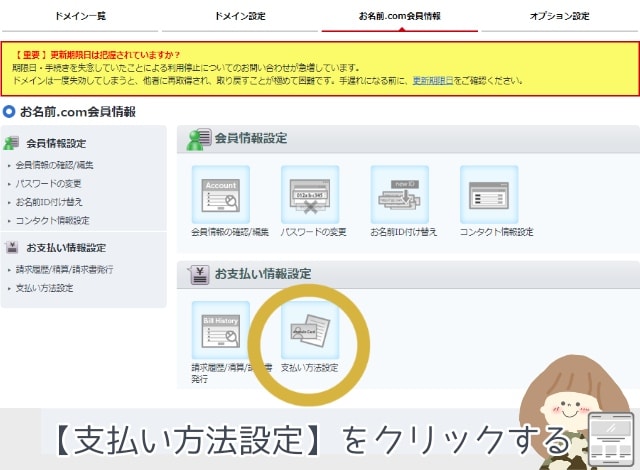
Task: Click the 請求履歴/清算 label under Bill History
Action: pyautogui.click(x=231, y=373)
